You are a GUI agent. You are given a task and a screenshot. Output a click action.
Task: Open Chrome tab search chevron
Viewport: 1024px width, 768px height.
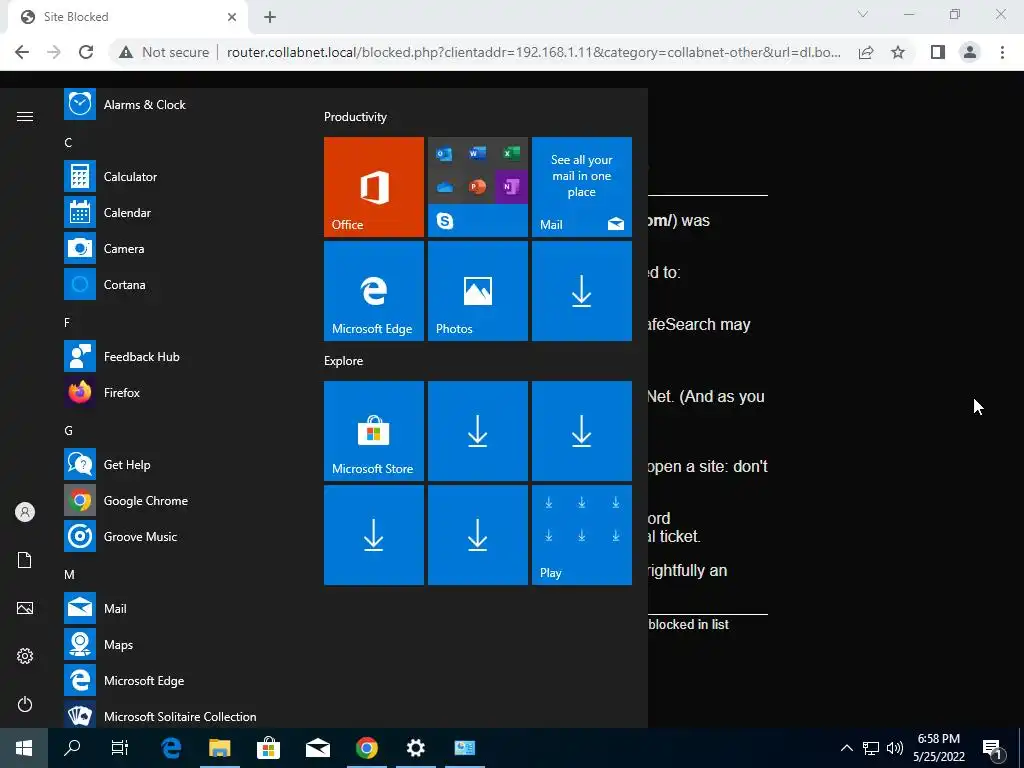click(x=863, y=14)
